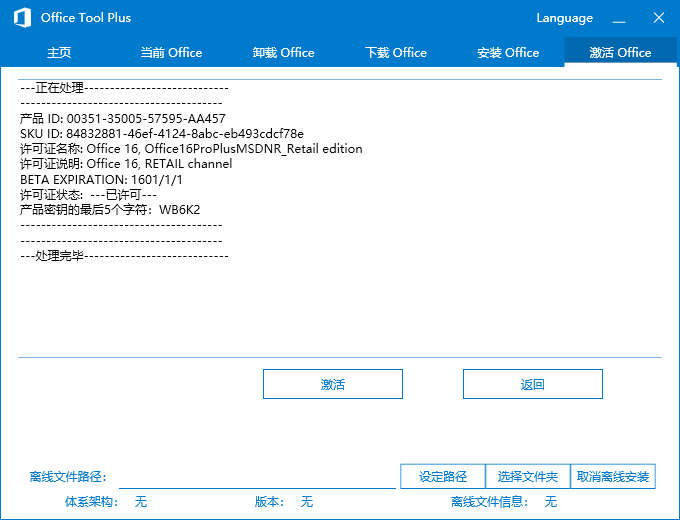Close the Office Tool Plus window
Screen dimensions: 680x520
click(x=658, y=18)
